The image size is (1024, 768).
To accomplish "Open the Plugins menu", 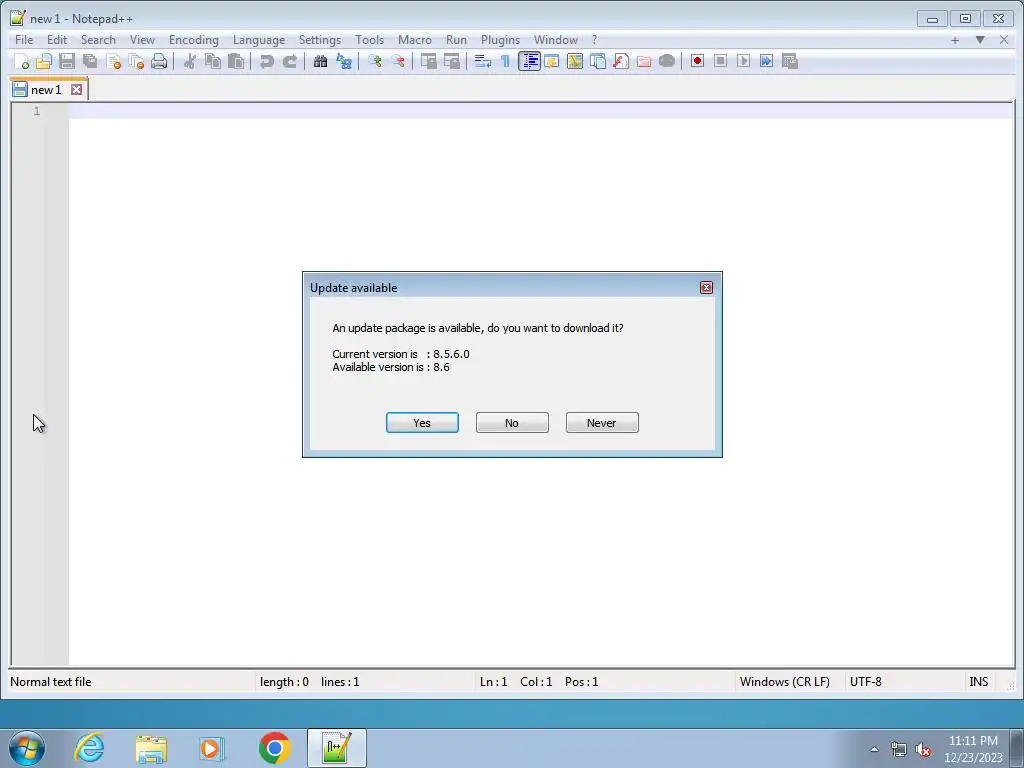I will (x=500, y=40).
